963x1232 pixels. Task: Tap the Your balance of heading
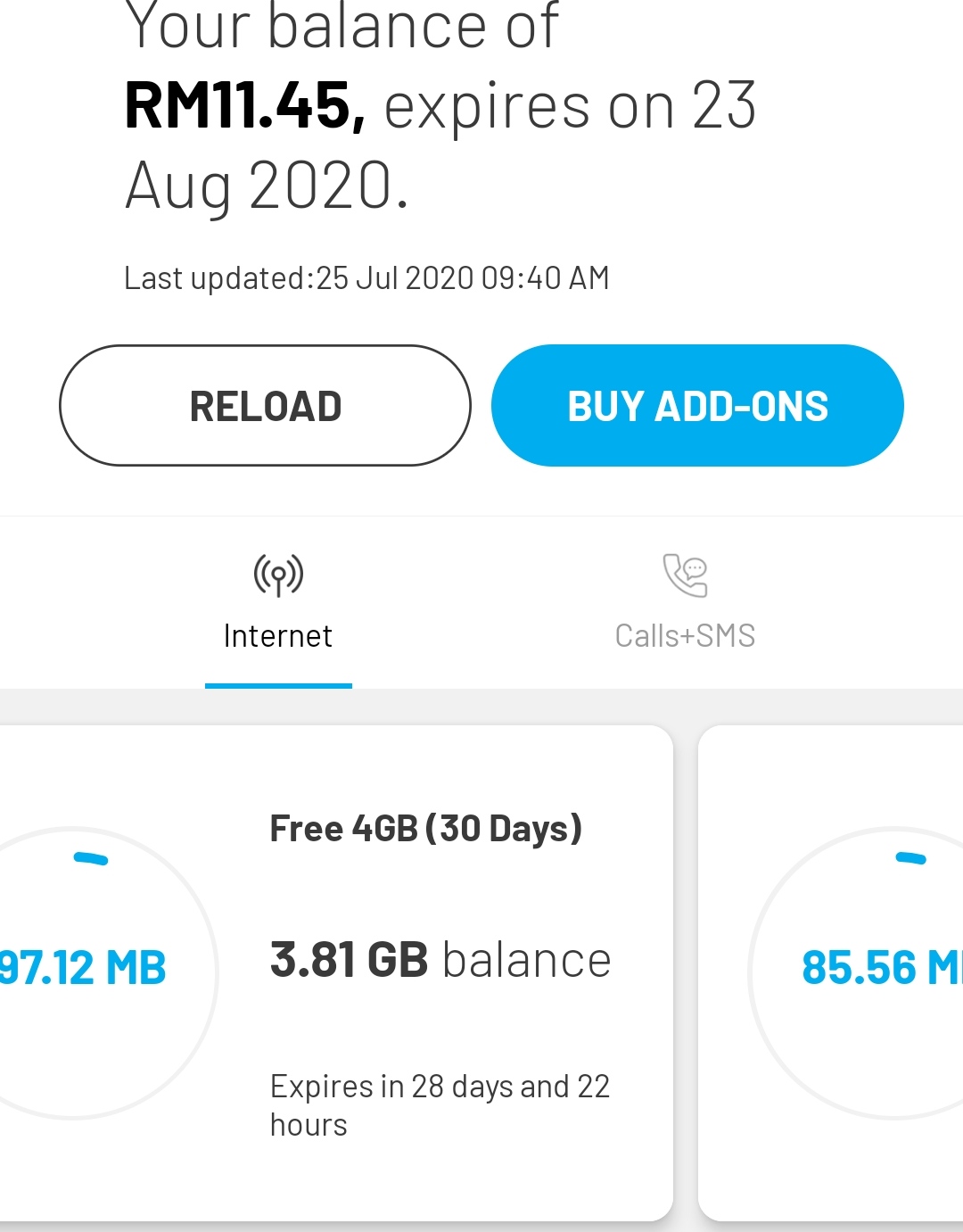[x=342, y=27]
